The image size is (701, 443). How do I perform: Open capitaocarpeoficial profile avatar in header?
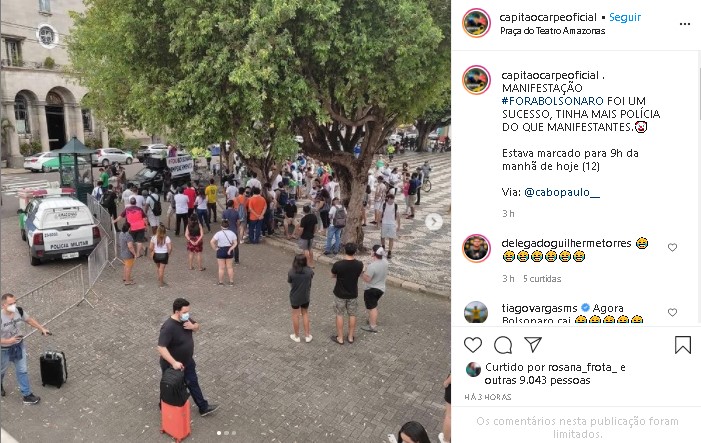point(476,23)
